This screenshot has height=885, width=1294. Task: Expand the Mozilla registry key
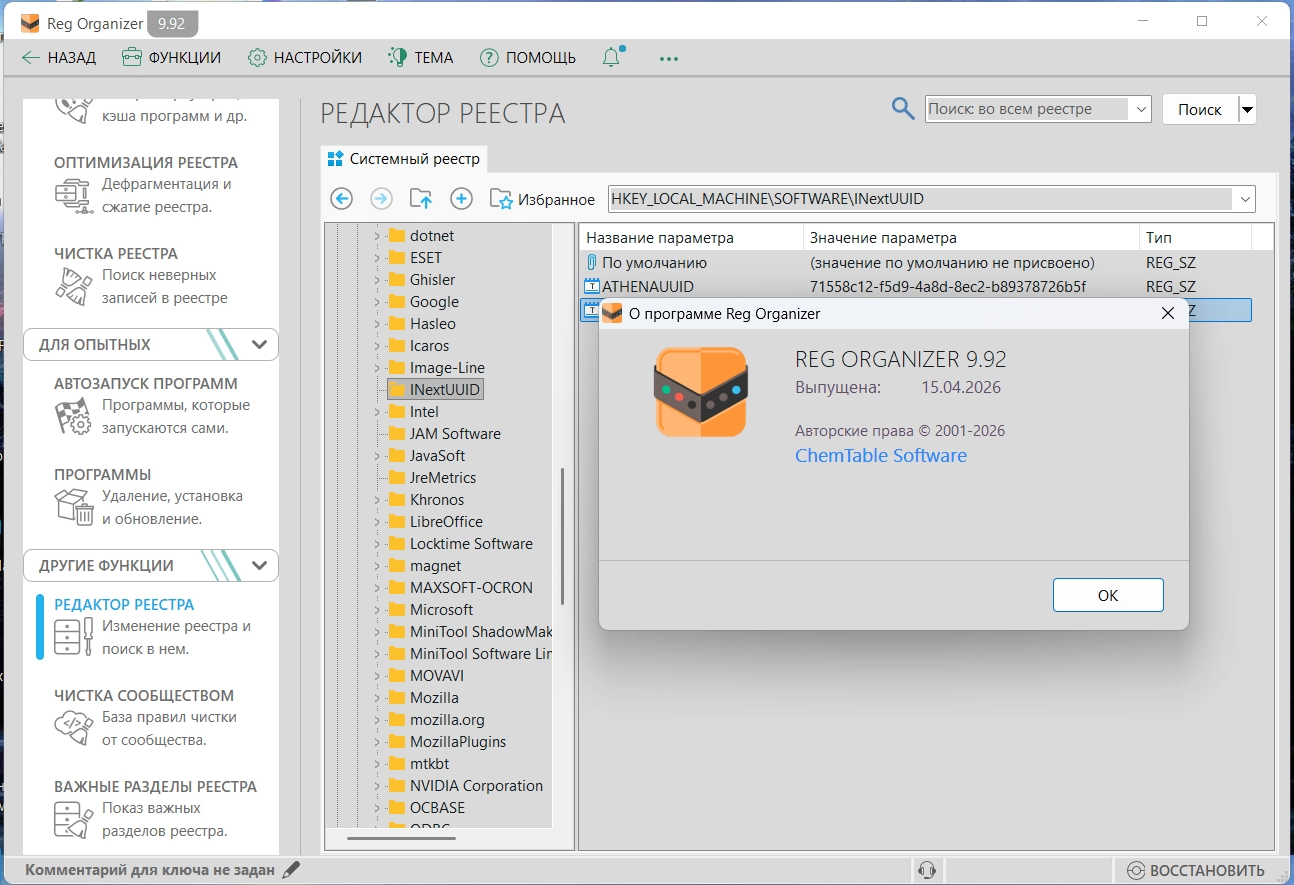click(377, 698)
